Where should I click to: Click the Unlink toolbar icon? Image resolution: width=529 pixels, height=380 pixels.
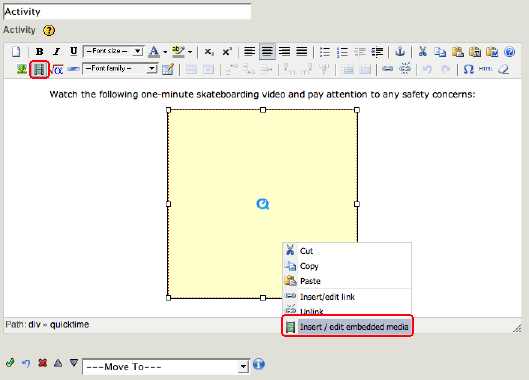pos(405,69)
